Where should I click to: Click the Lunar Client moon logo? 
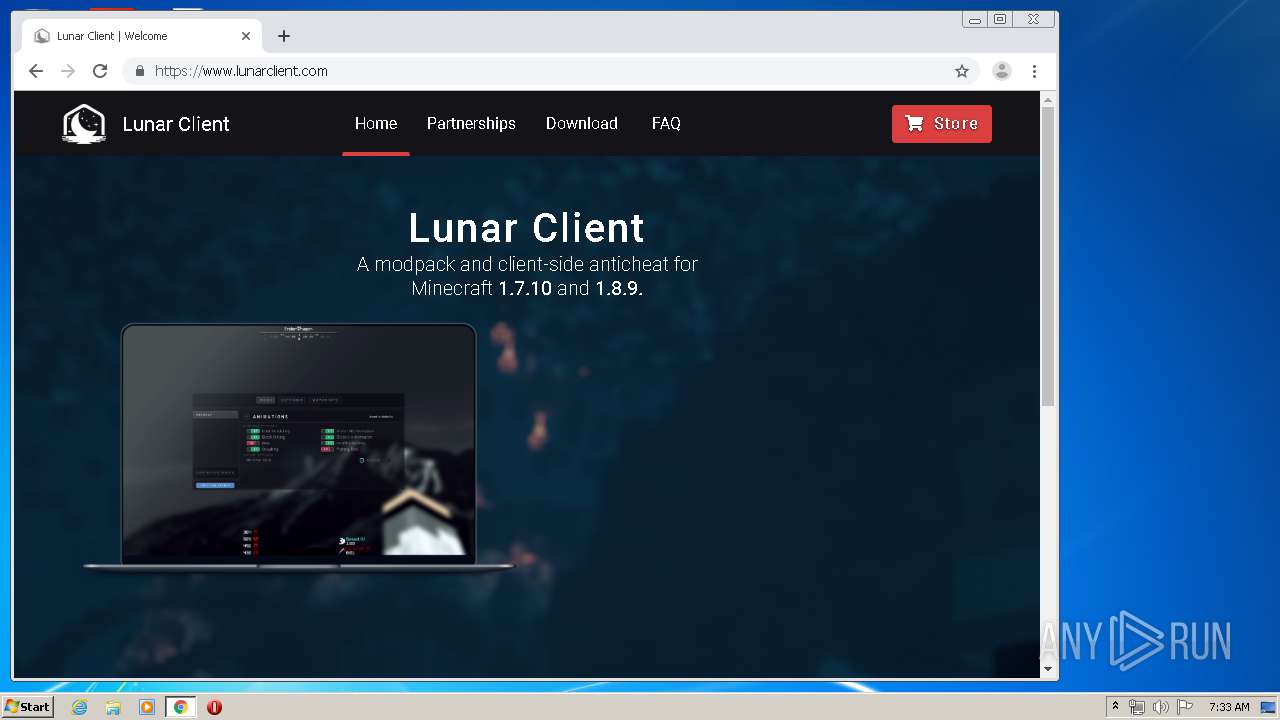(x=84, y=124)
